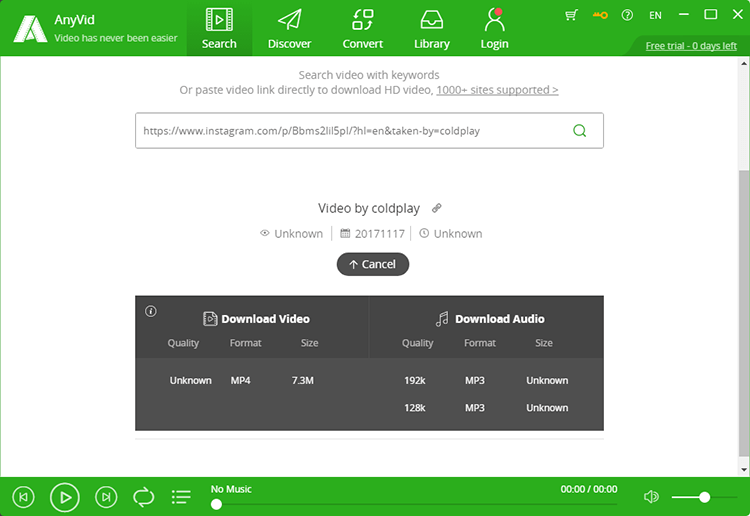Click the views eye icon
The image size is (750, 516).
[x=265, y=233]
